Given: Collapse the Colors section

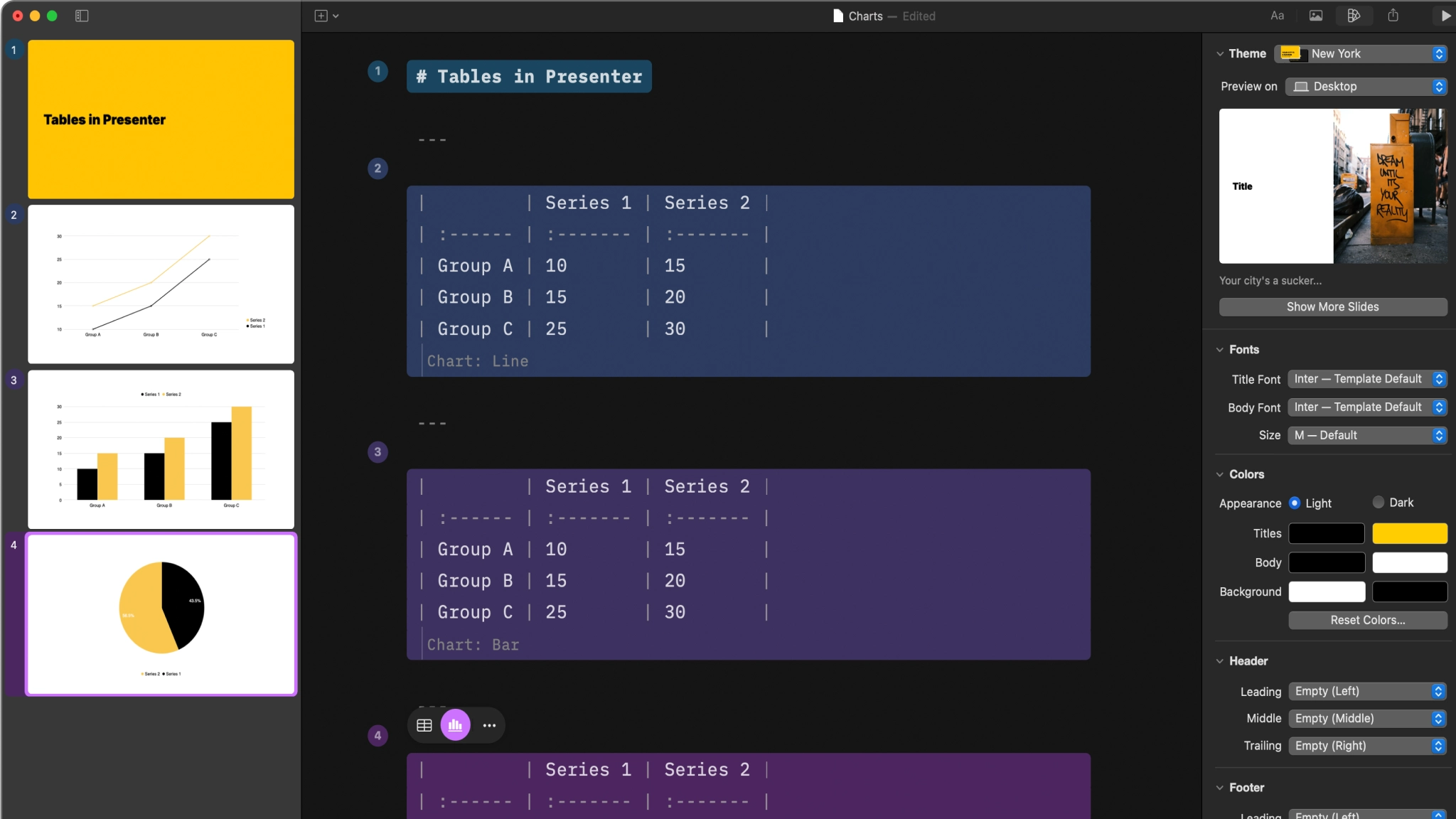Looking at the screenshot, I should tap(1220, 474).
